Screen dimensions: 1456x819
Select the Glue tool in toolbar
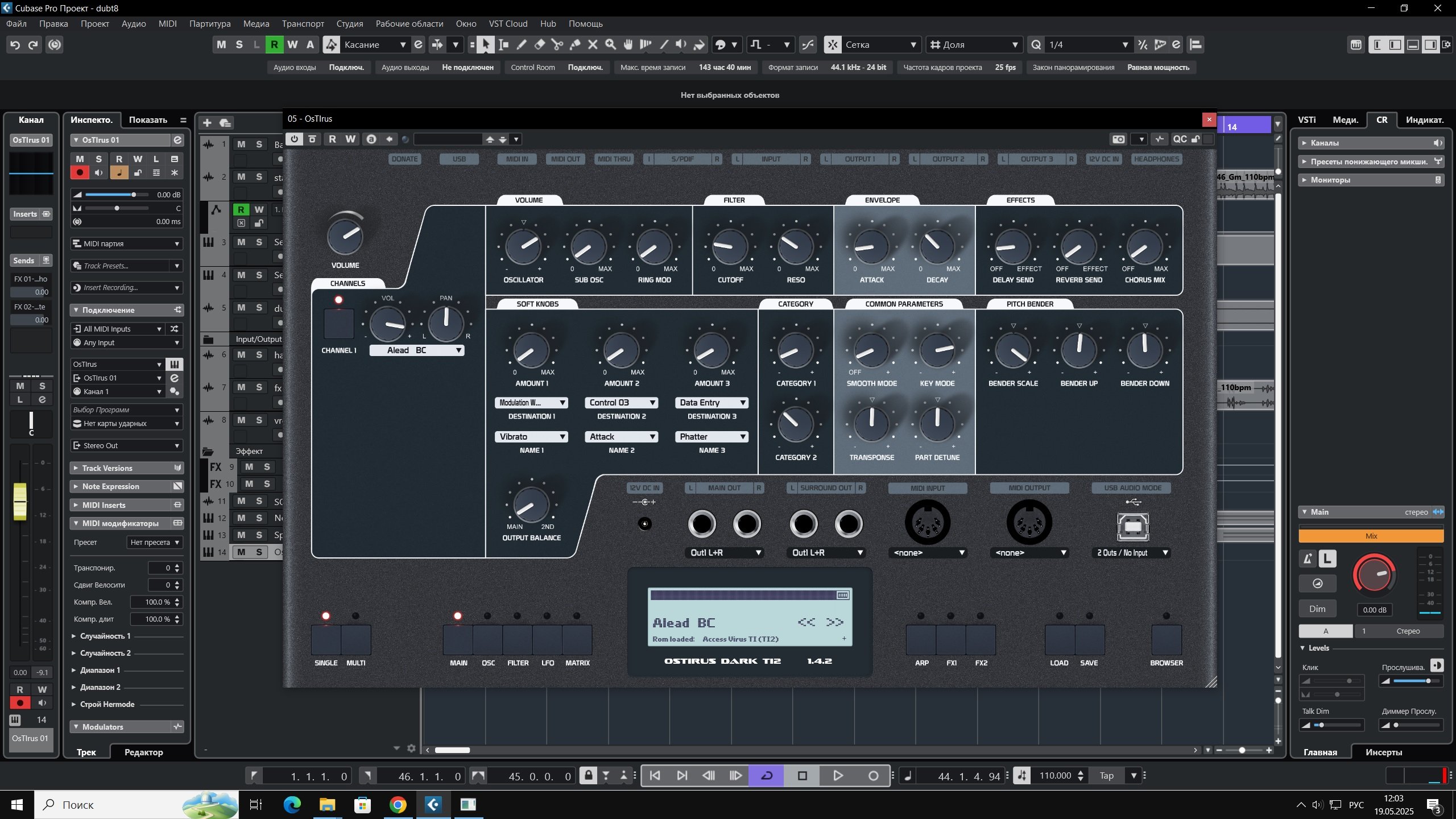point(574,44)
